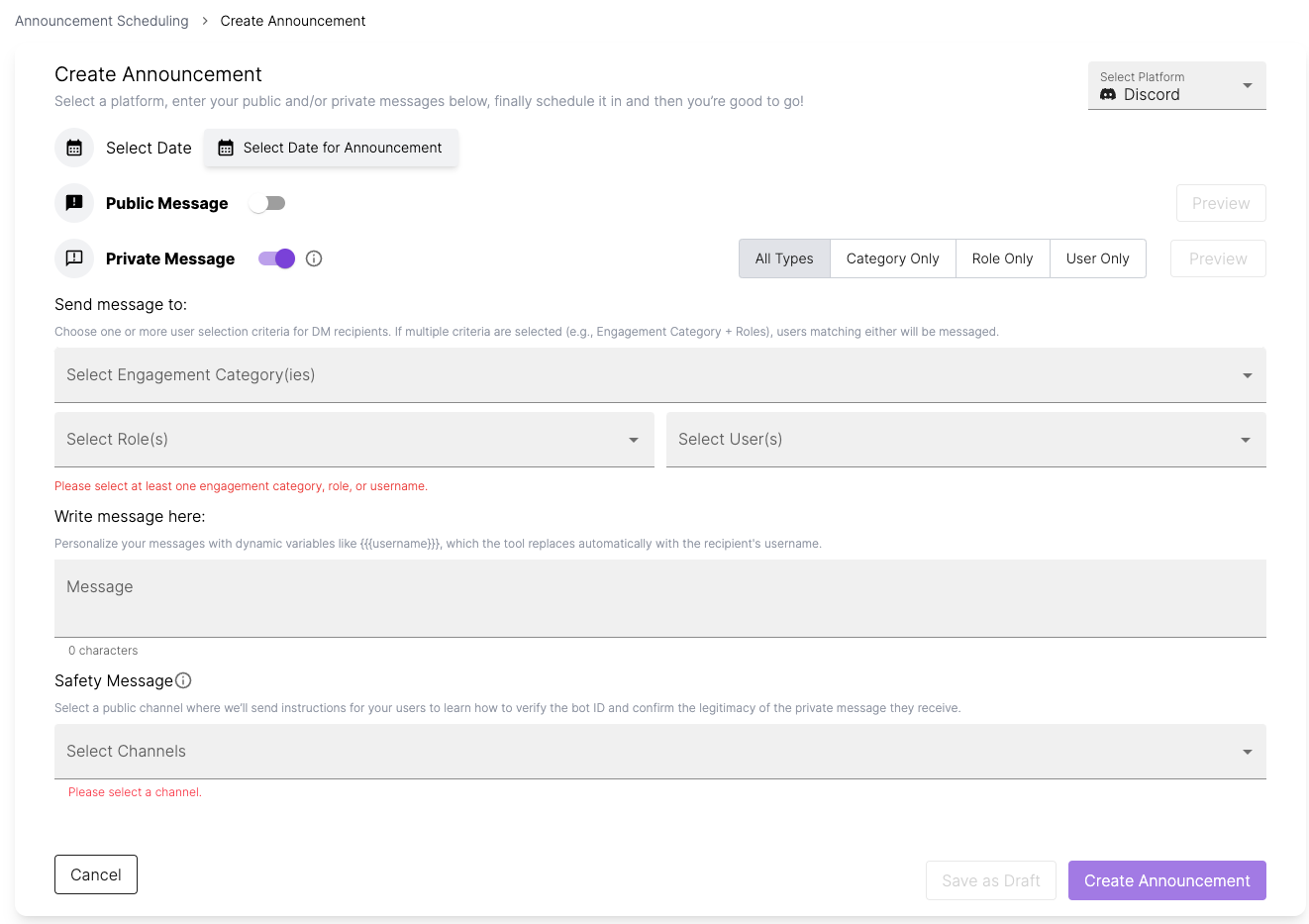Expand Select Engagement Category(ies) dropdown
Screen dimensions: 1309x924
[x=659, y=375]
